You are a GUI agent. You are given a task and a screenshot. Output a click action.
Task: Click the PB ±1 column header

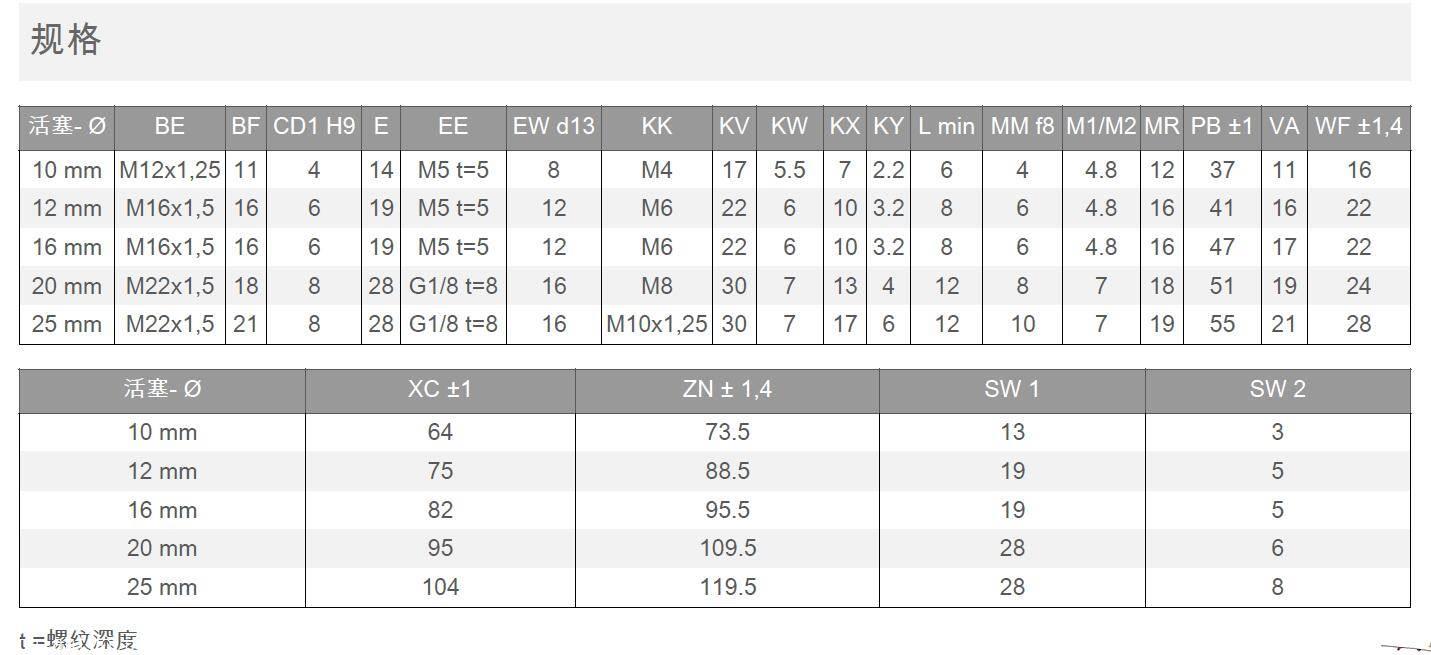click(1222, 126)
